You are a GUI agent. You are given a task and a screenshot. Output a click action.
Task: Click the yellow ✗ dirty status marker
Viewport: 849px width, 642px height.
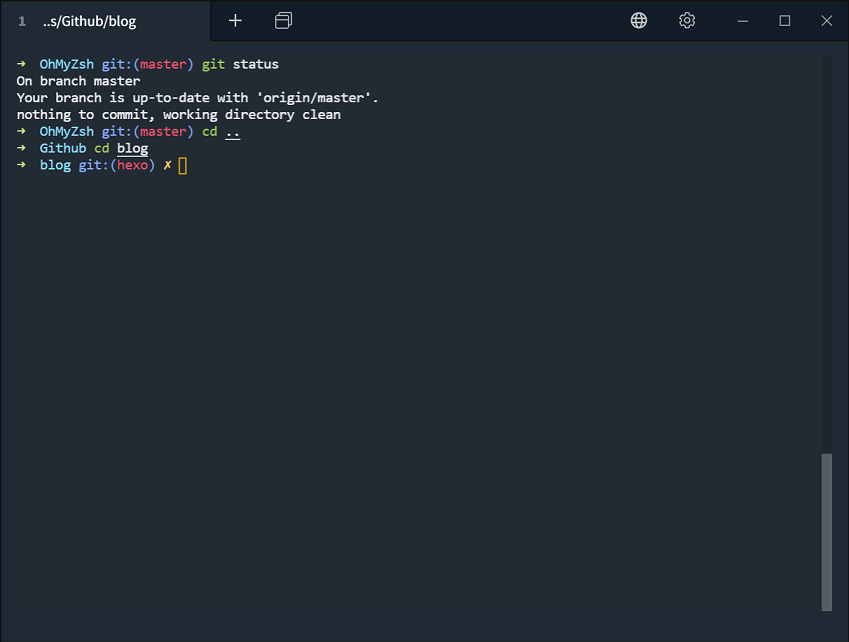click(x=167, y=165)
